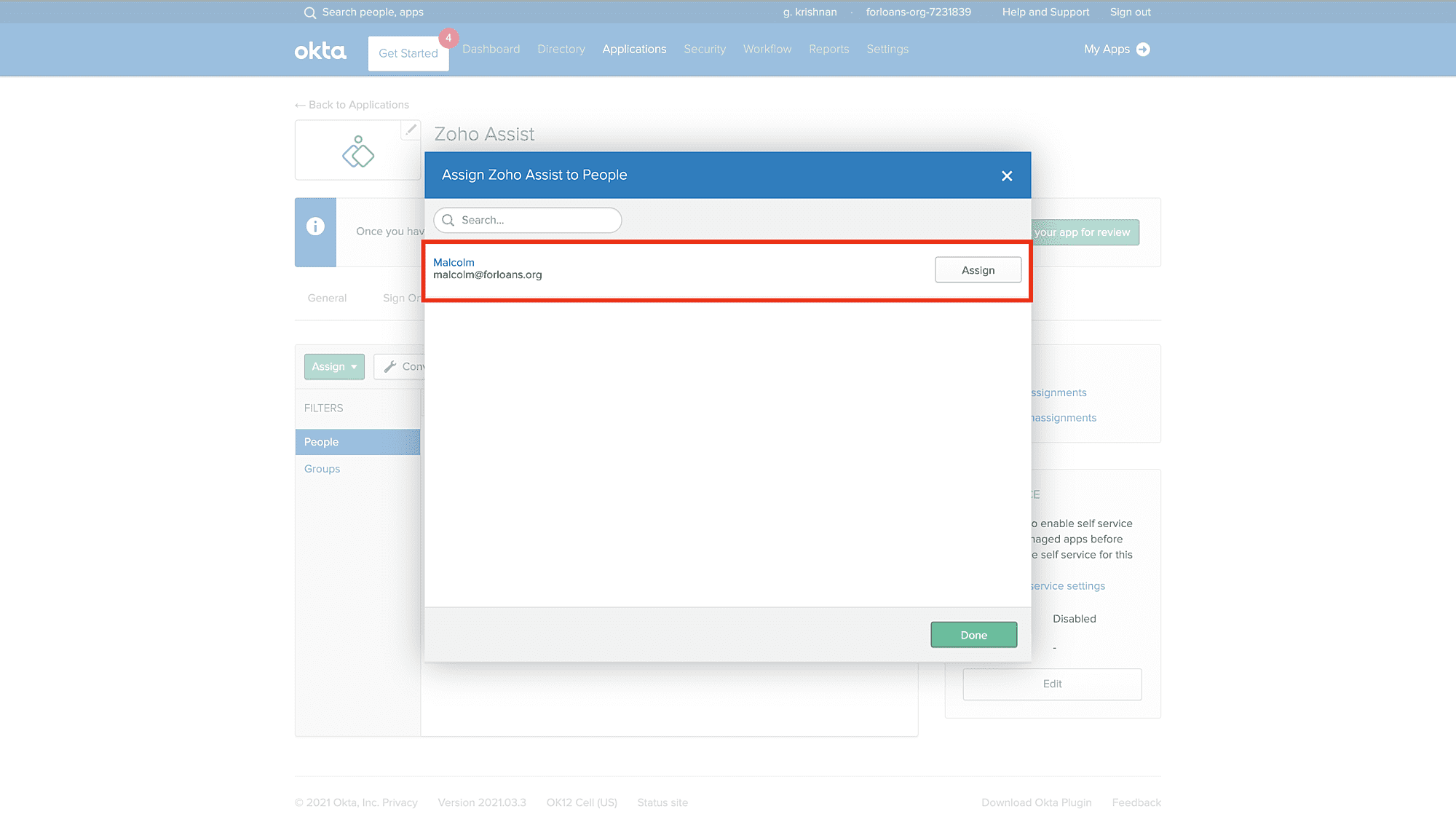Click the pencil edit icon on app logo
The image size is (1456, 814).
click(411, 130)
